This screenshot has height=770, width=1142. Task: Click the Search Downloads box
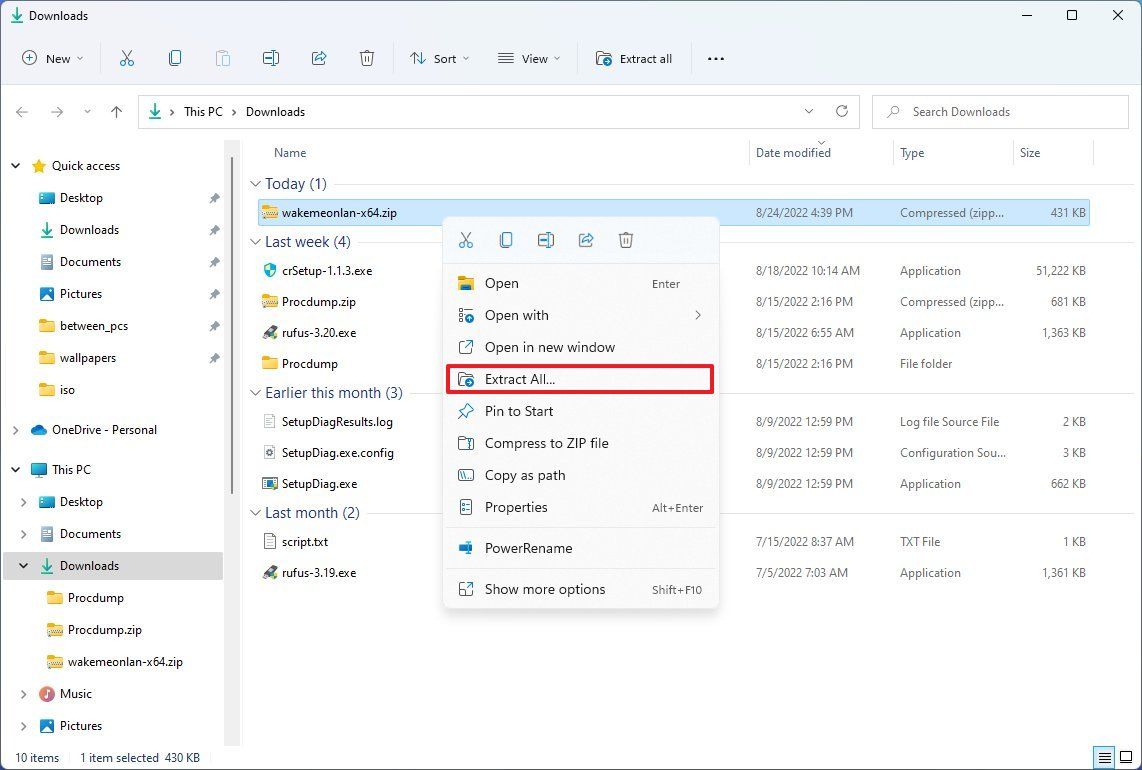1000,111
